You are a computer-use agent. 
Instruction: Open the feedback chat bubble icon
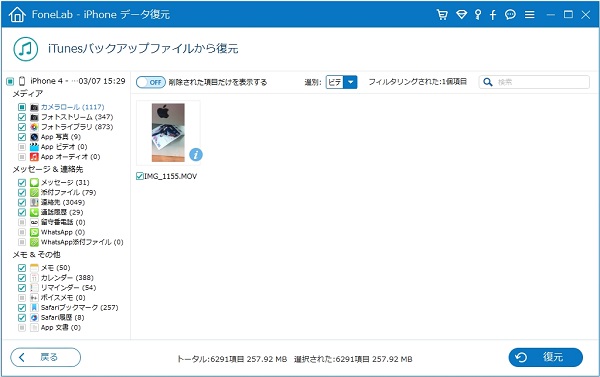(510, 15)
